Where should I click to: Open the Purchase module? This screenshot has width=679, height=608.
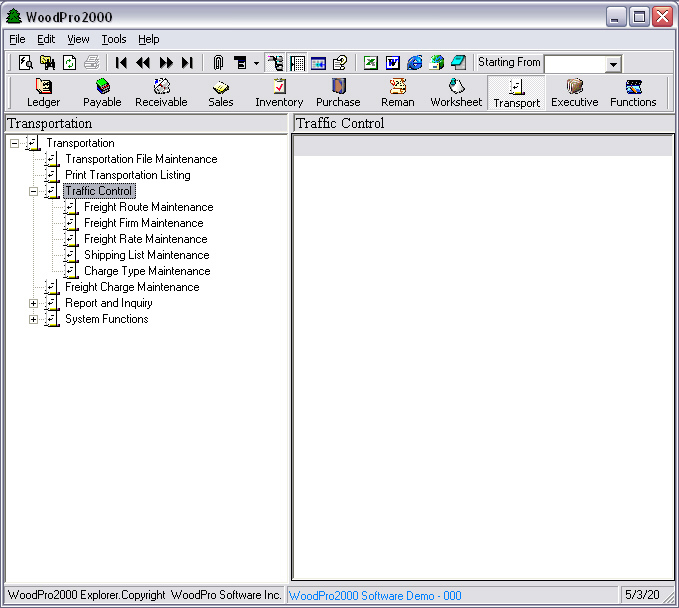point(338,93)
